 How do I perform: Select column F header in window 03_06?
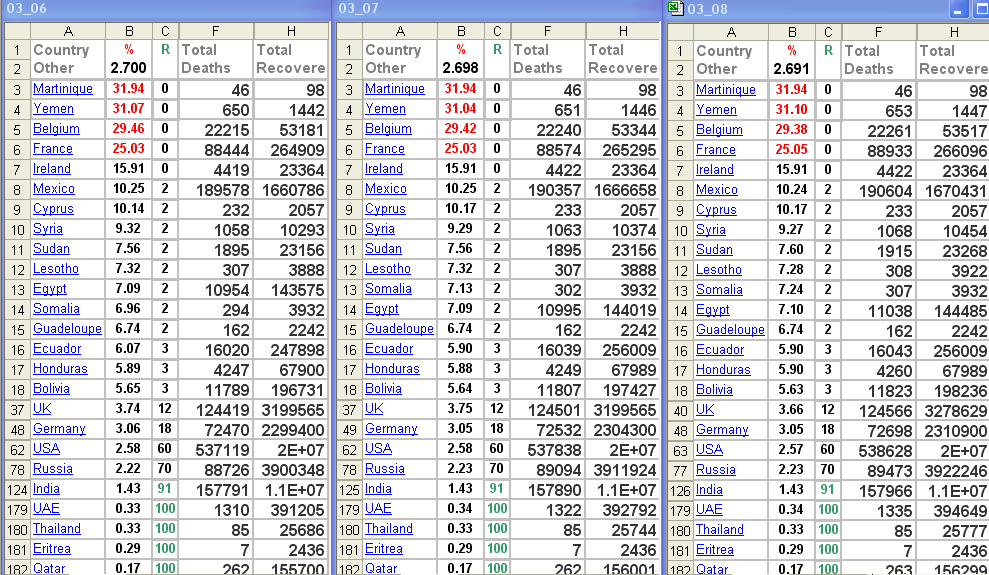point(216,31)
